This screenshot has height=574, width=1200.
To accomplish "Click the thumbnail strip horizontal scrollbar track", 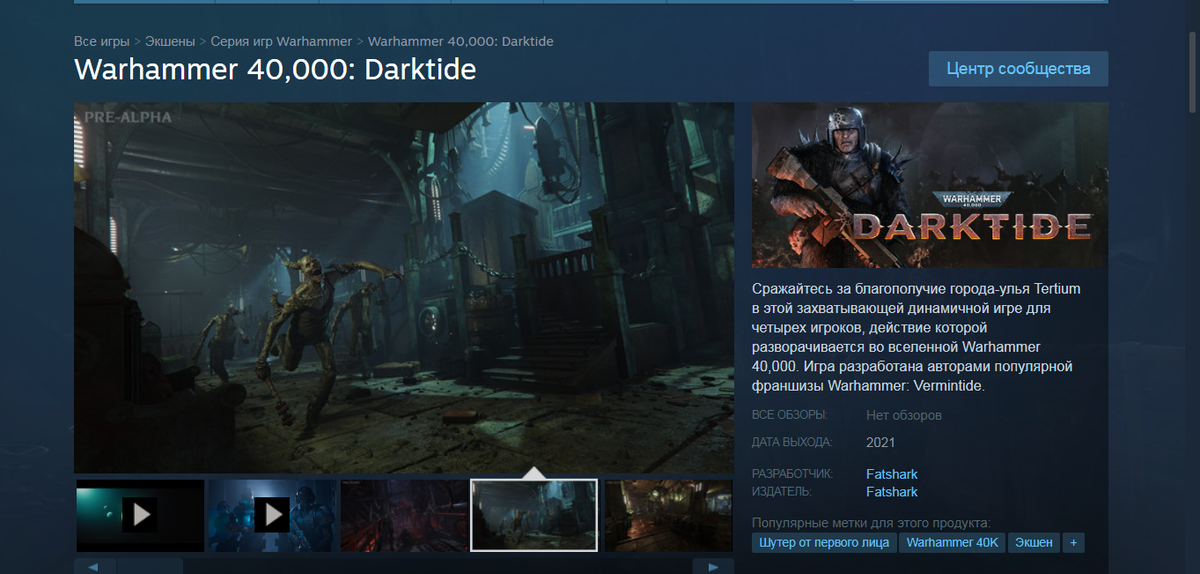I will tap(404, 567).
